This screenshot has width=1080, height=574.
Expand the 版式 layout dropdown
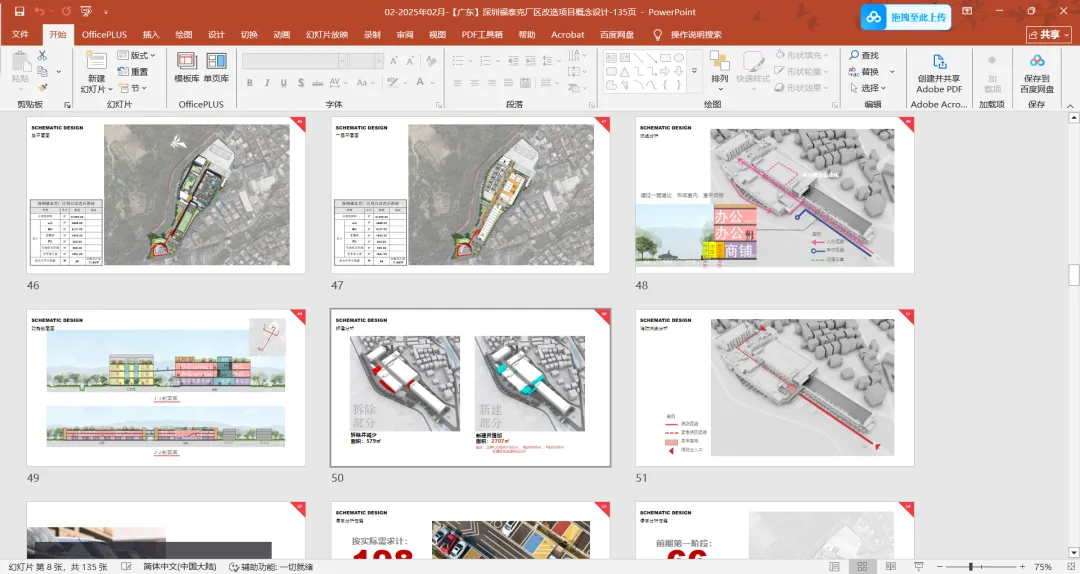coord(136,55)
